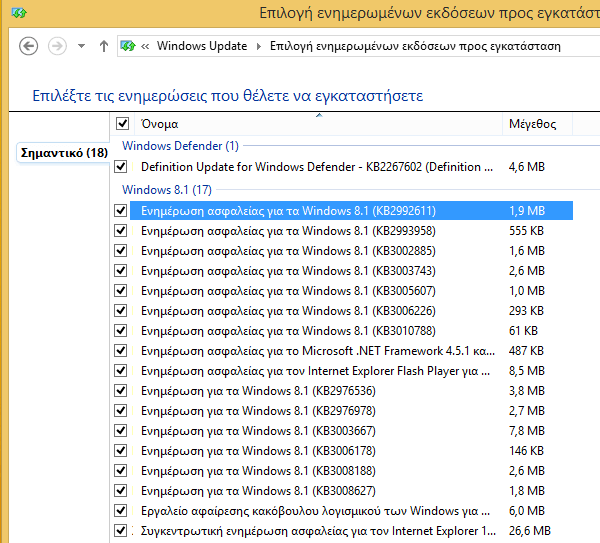Select row Ενημέρωση ασφαλείας για τα Windows 8.1 (KB3003743)
This screenshot has width=600, height=543.
(351, 271)
